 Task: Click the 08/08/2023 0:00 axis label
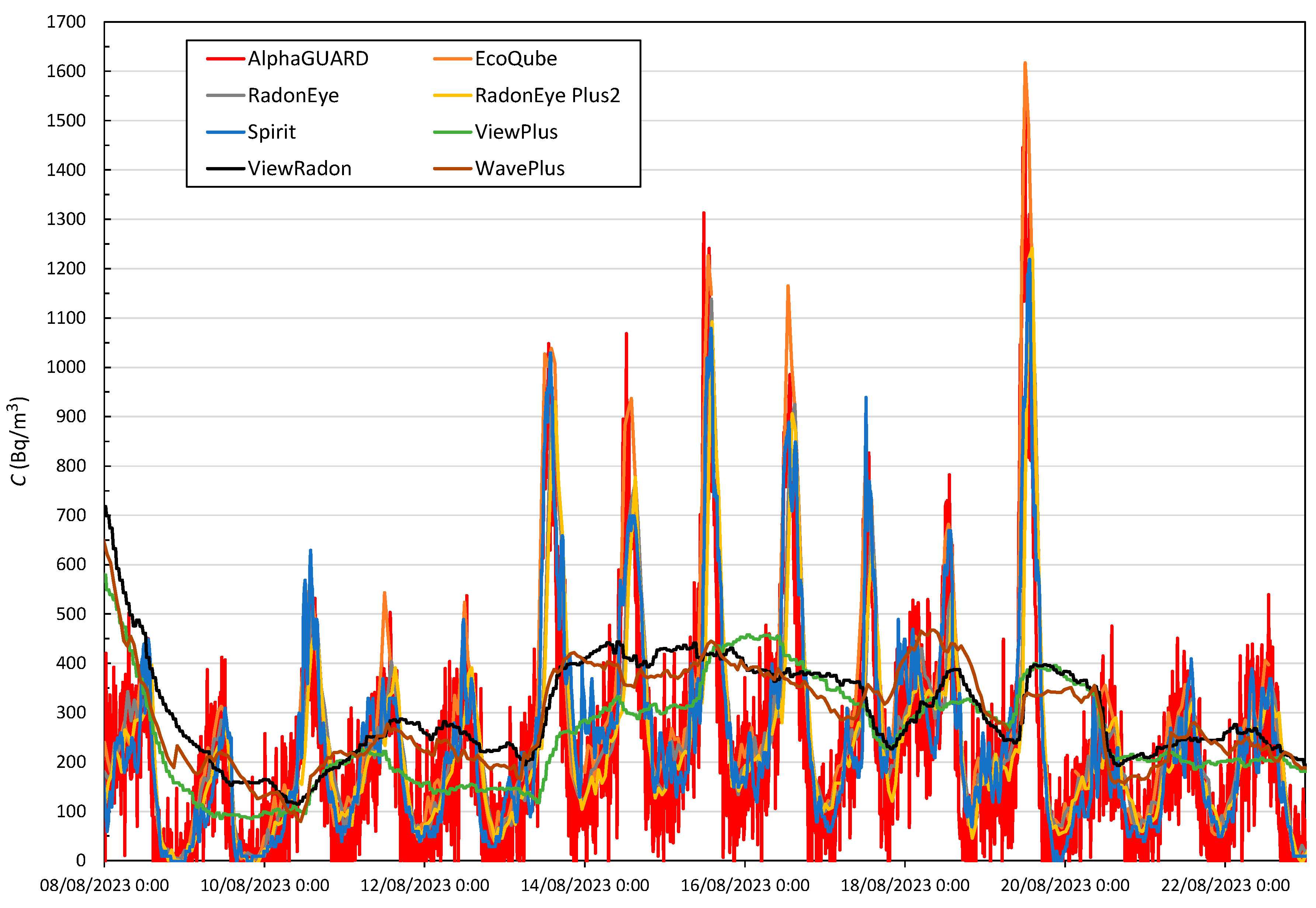(104, 886)
